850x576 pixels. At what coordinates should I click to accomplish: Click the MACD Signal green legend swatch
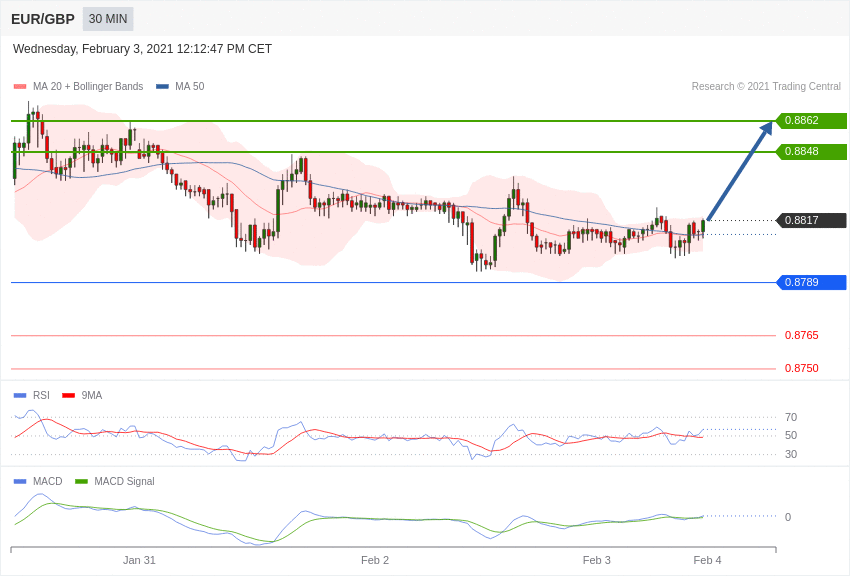click(81, 481)
